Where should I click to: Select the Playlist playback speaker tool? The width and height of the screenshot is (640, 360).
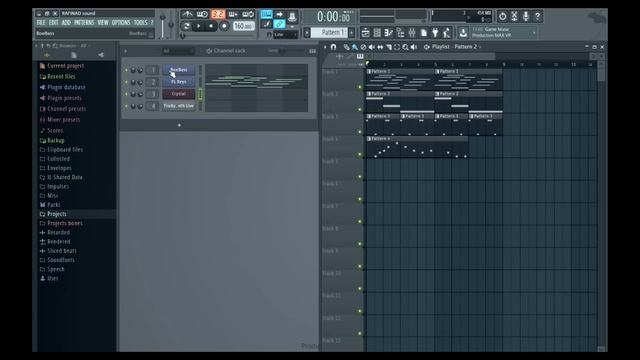(414, 47)
